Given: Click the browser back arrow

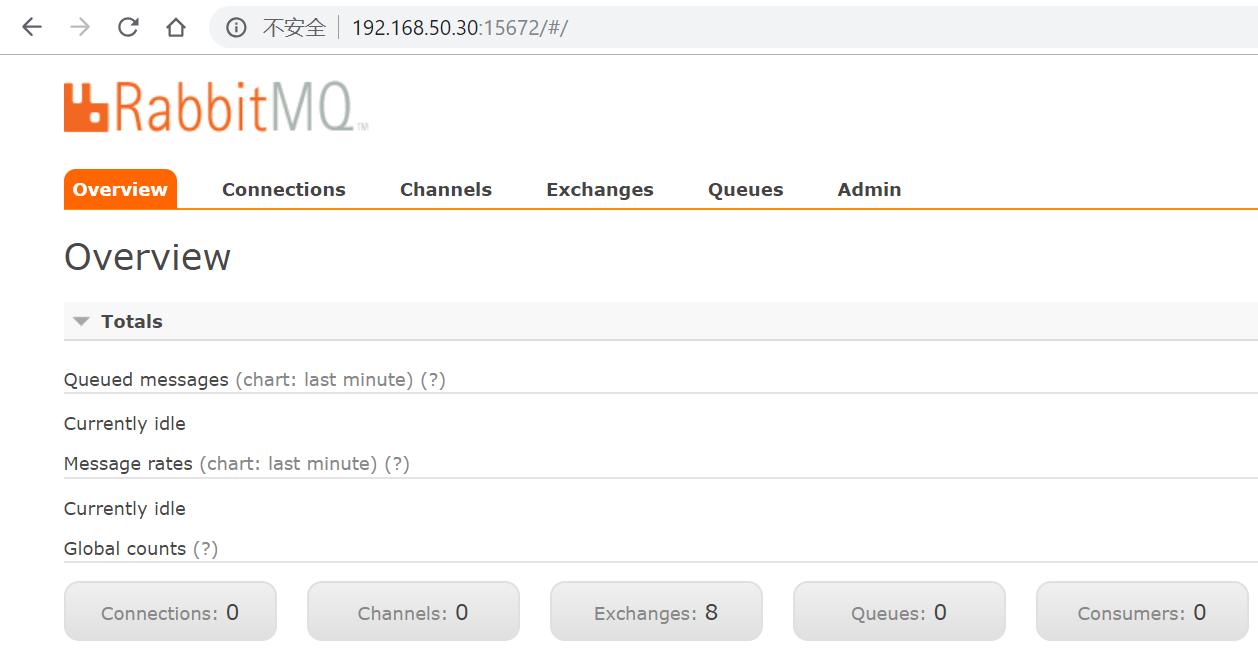Looking at the screenshot, I should [x=32, y=27].
